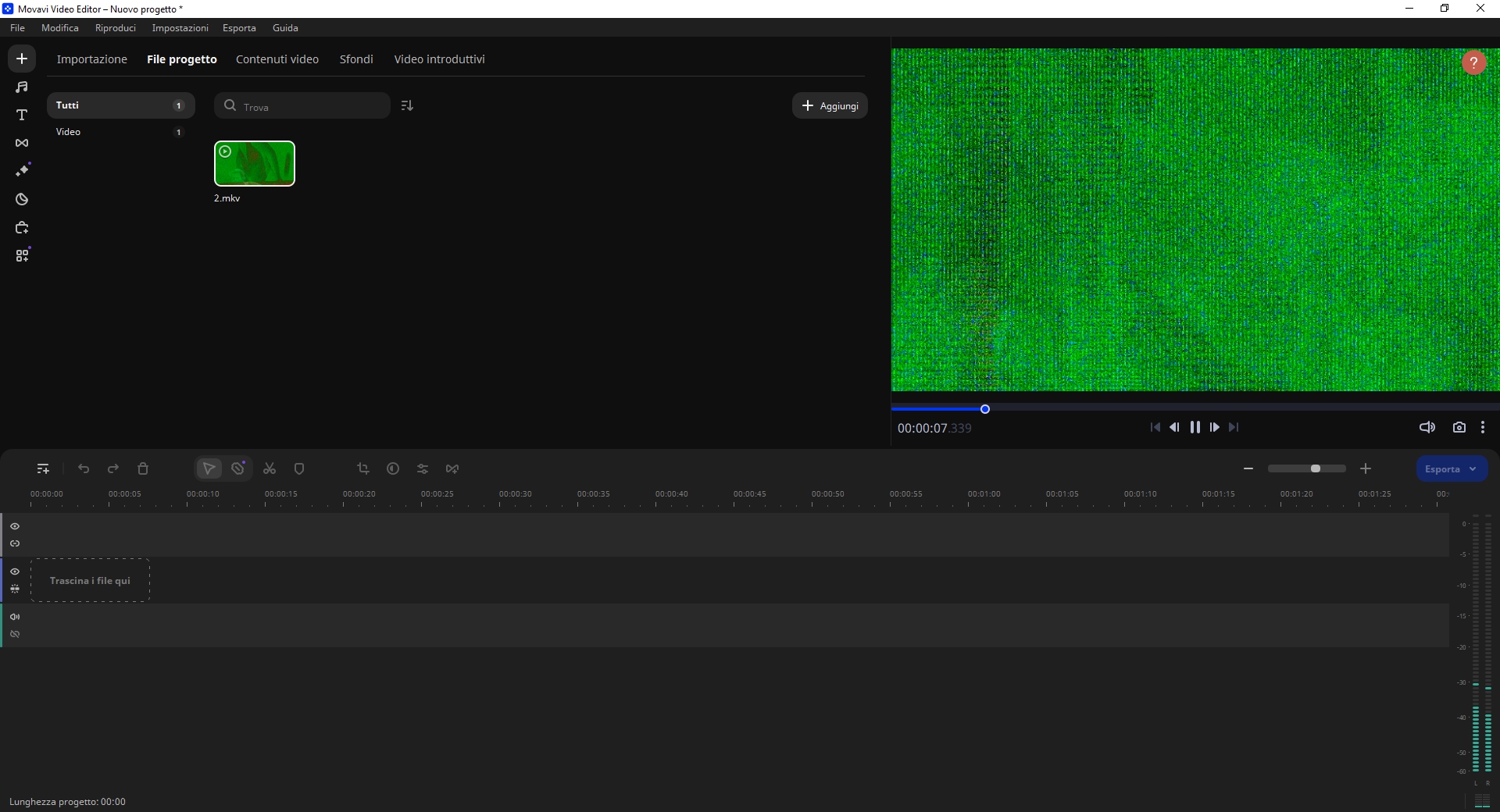
Task: Open the Stickers panel in sidebar
Action: pyautogui.click(x=22, y=199)
